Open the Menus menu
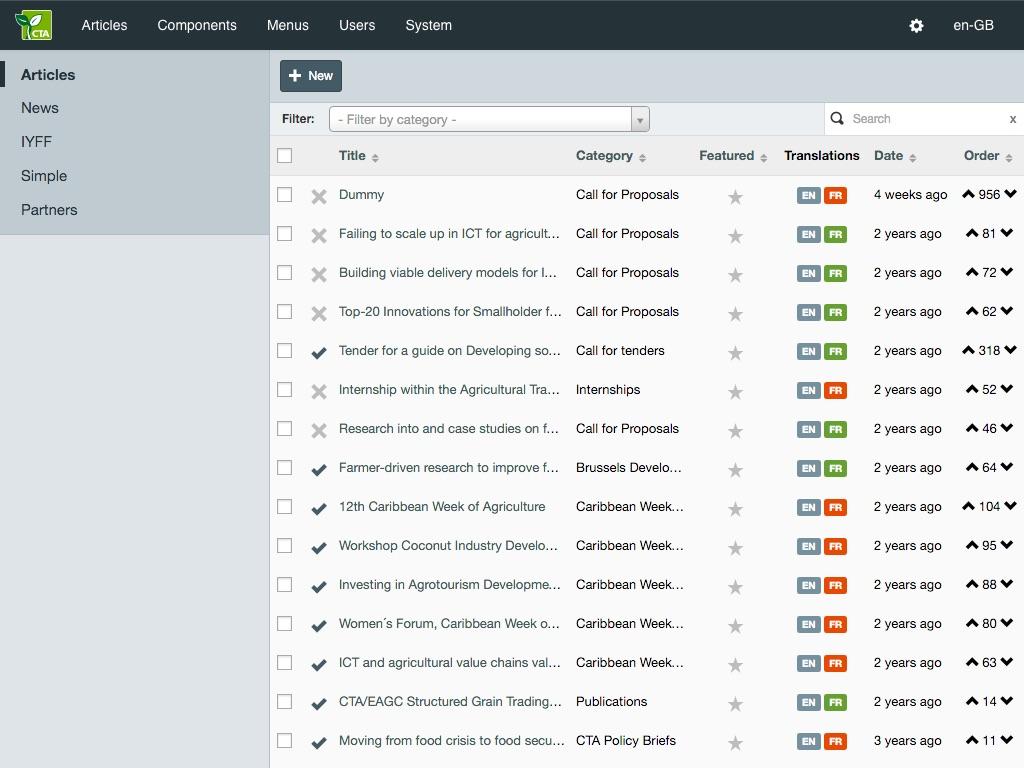 pyautogui.click(x=287, y=25)
